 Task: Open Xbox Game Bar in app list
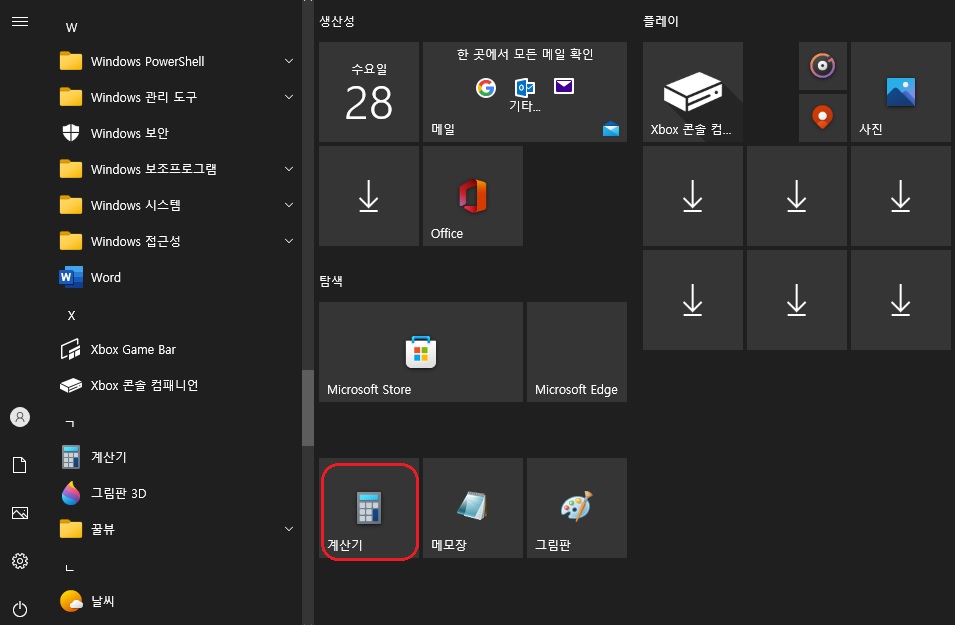click(177, 350)
